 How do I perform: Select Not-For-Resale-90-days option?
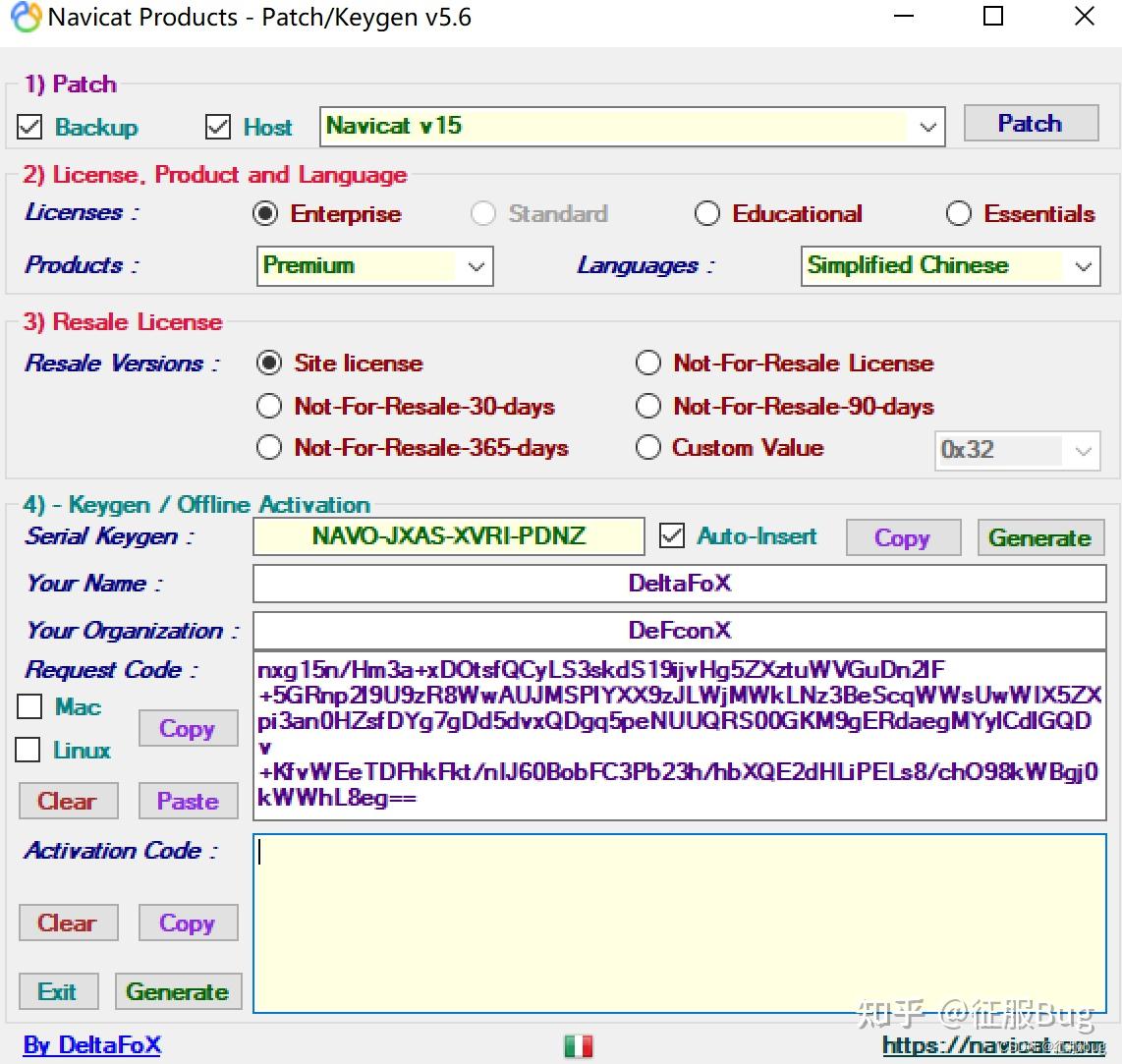pos(648,406)
